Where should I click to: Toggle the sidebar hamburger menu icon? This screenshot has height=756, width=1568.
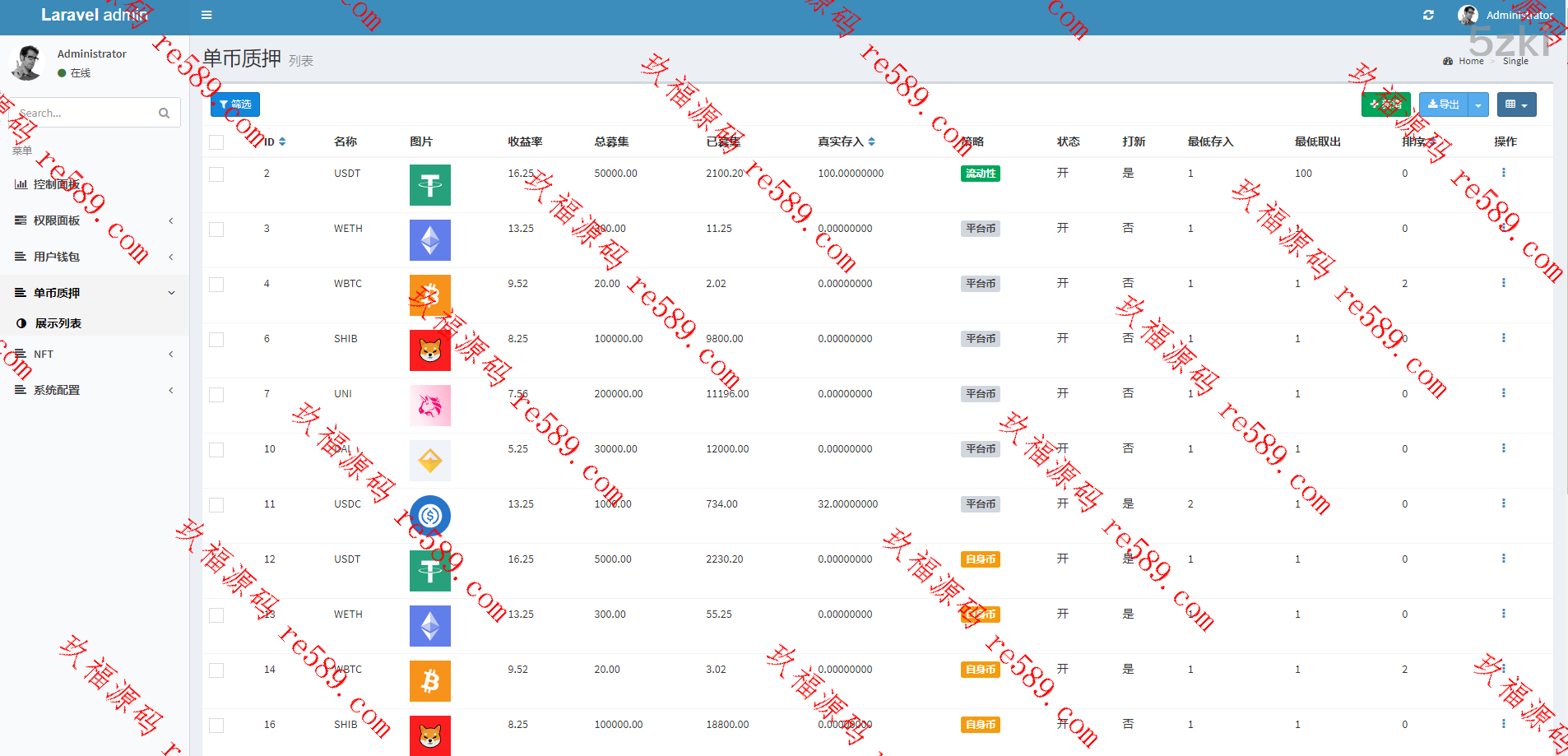coord(206,15)
